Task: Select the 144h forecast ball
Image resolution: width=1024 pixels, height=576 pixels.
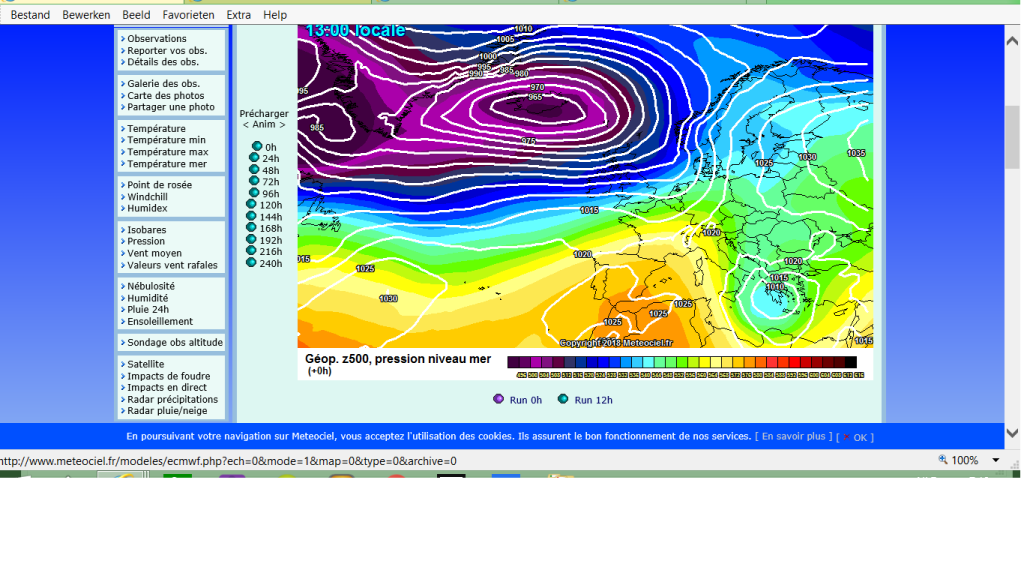Action: [x=251, y=216]
